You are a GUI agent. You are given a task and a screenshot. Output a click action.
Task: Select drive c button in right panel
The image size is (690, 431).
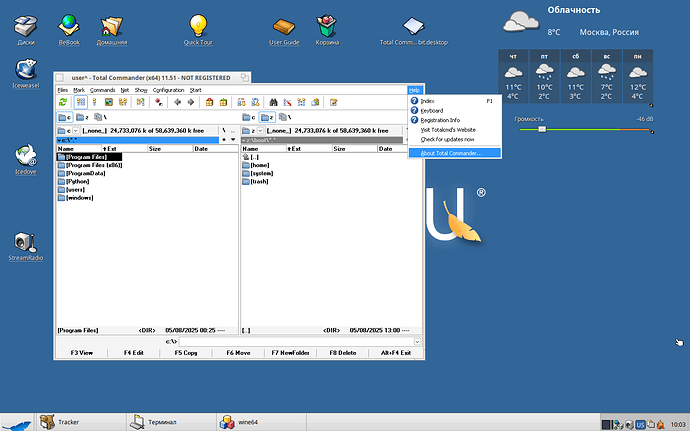[249, 118]
